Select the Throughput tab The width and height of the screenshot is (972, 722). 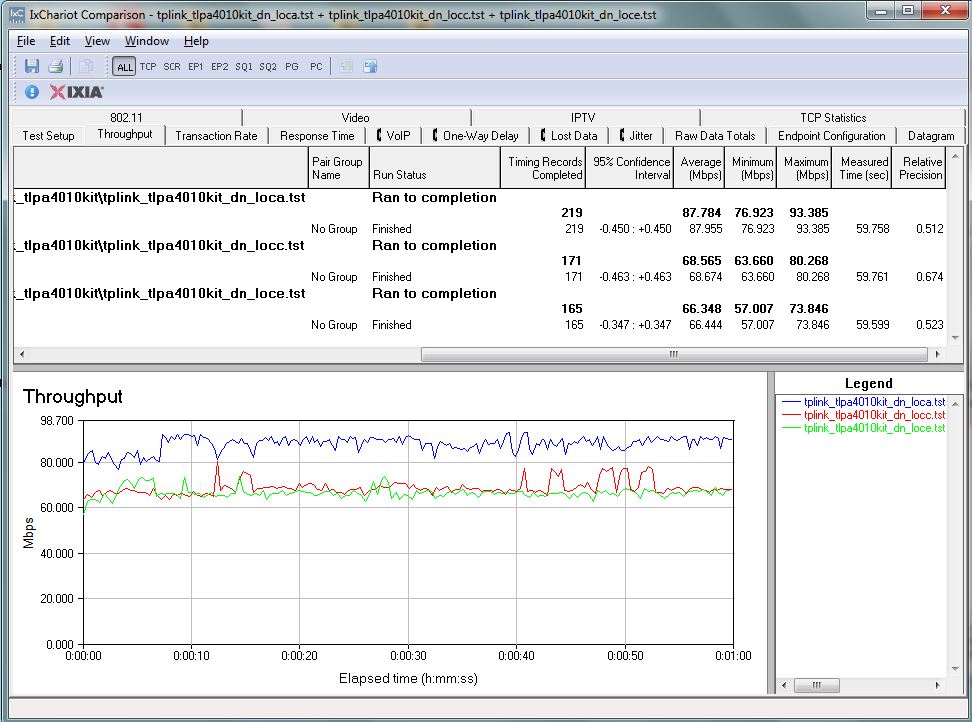125,134
